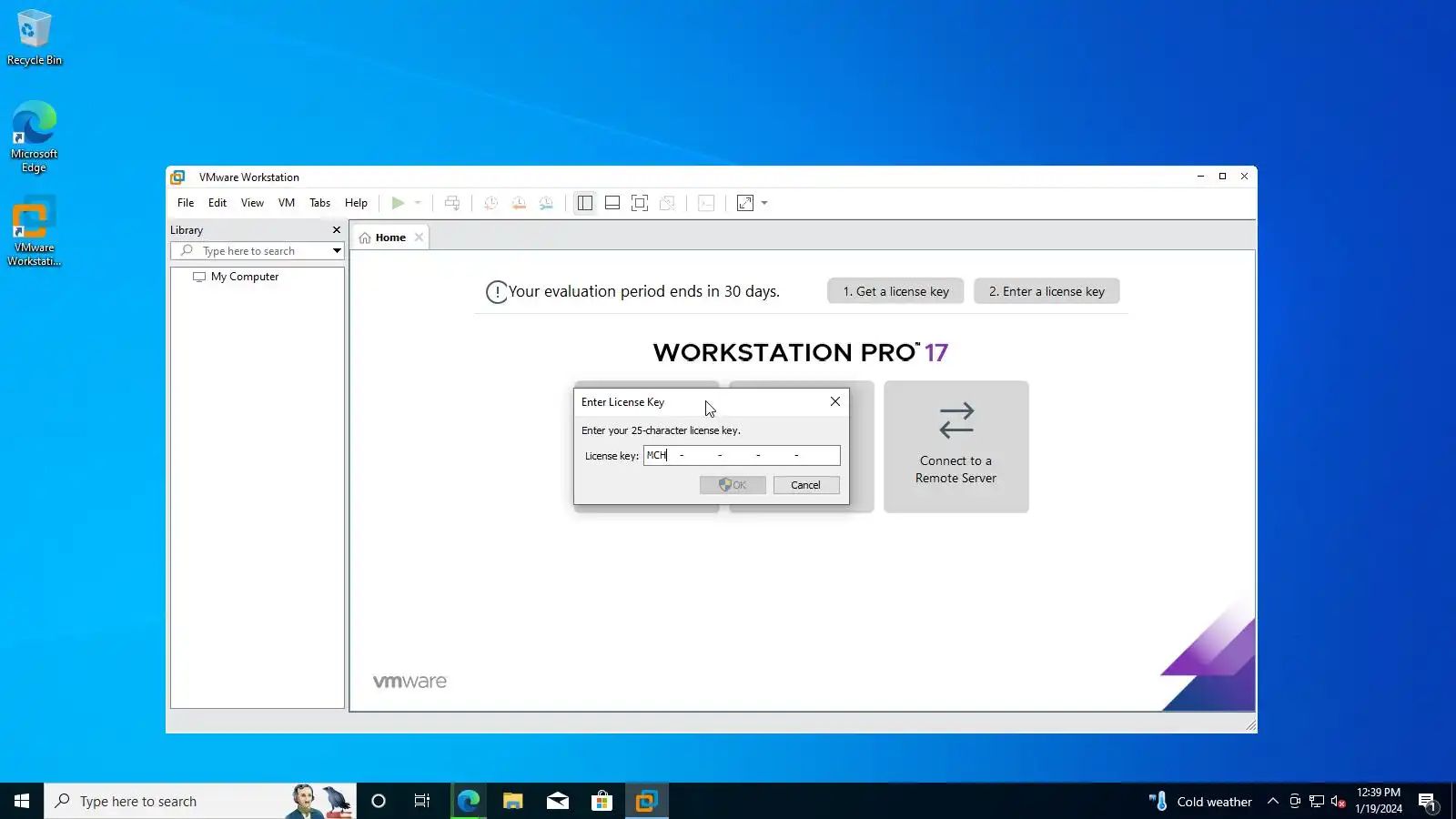Open Microsoft Store from the taskbar
Viewport: 1456px width, 819px height.
click(602, 801)
